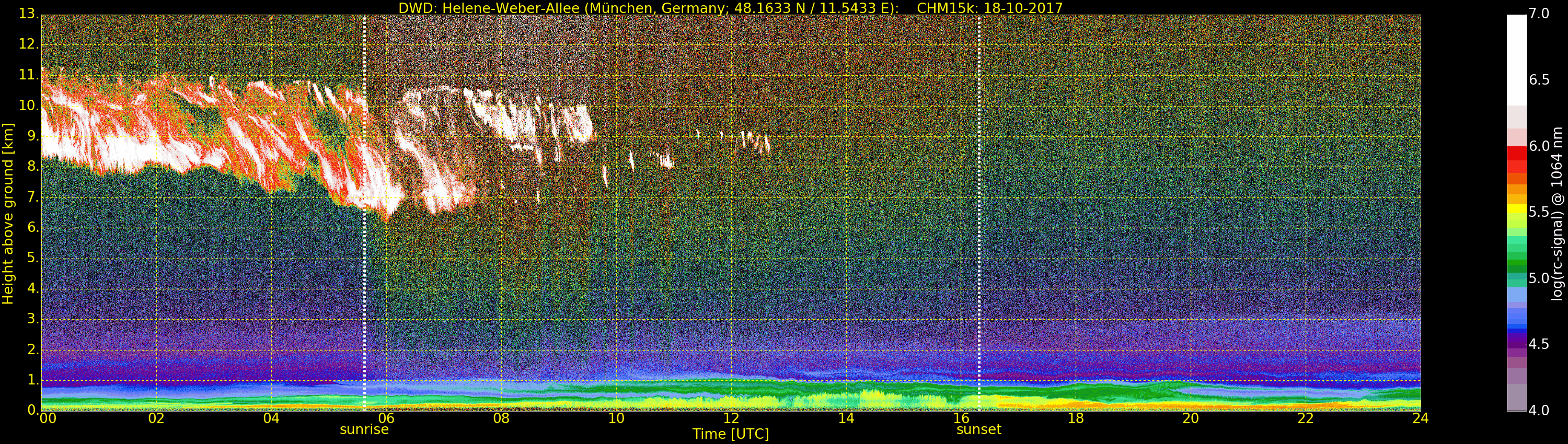Click the 6 km tick on height axis
The width and height of the screenshot is (1568, 444).
pos(32,227)
